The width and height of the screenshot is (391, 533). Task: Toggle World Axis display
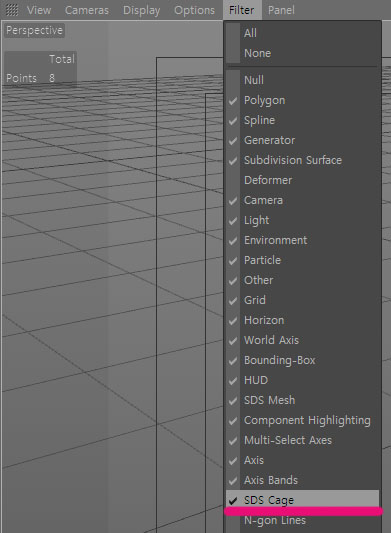point(303,340)
